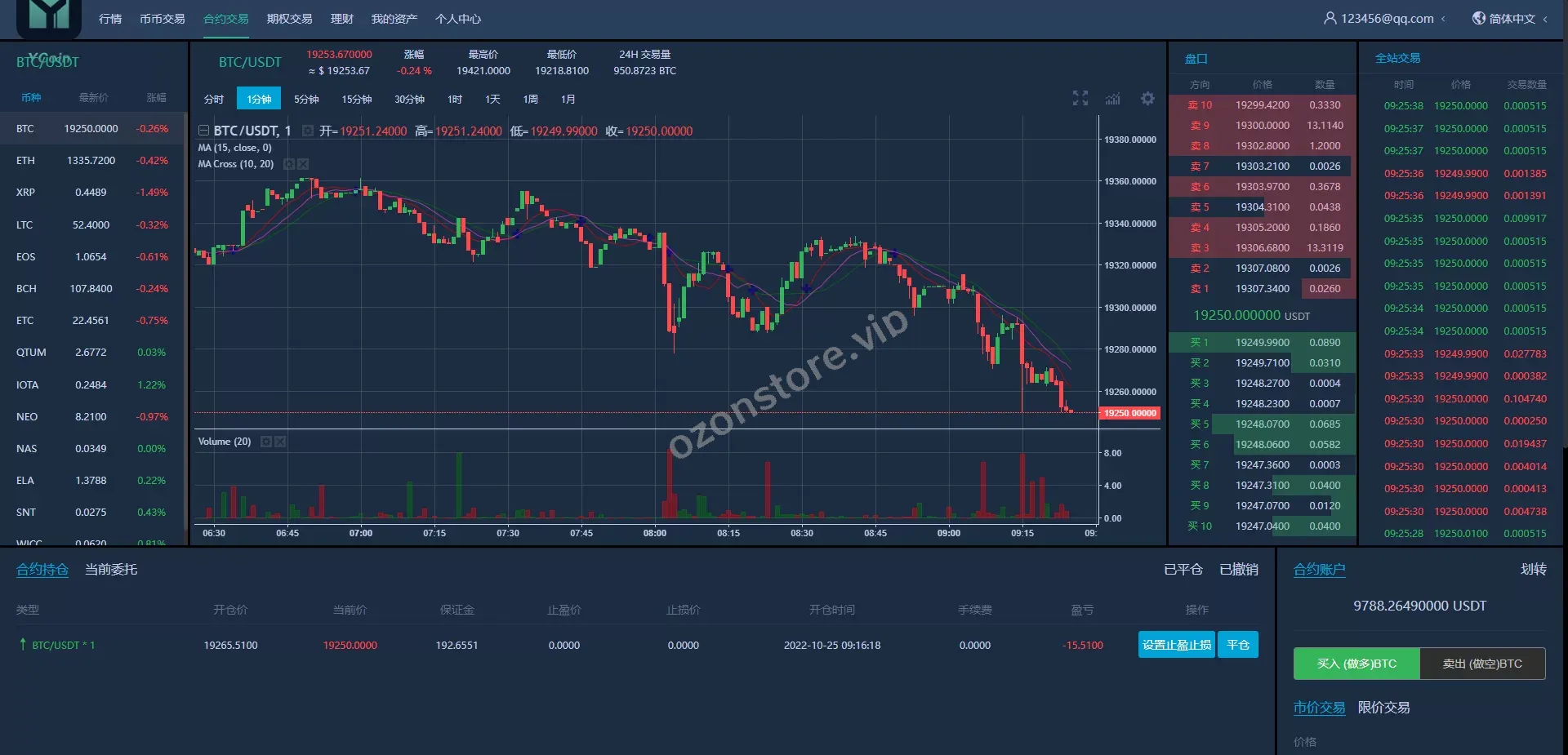Select the 限价交易 order type tab
Viewport: 1568px width, 755px height.
(x=1383, y=707)
